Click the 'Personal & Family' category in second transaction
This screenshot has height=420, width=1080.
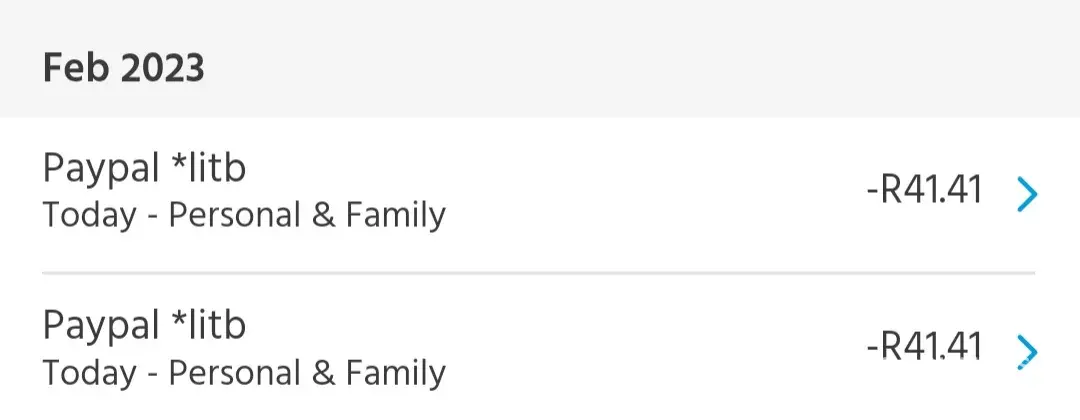(x=307, y=372)
